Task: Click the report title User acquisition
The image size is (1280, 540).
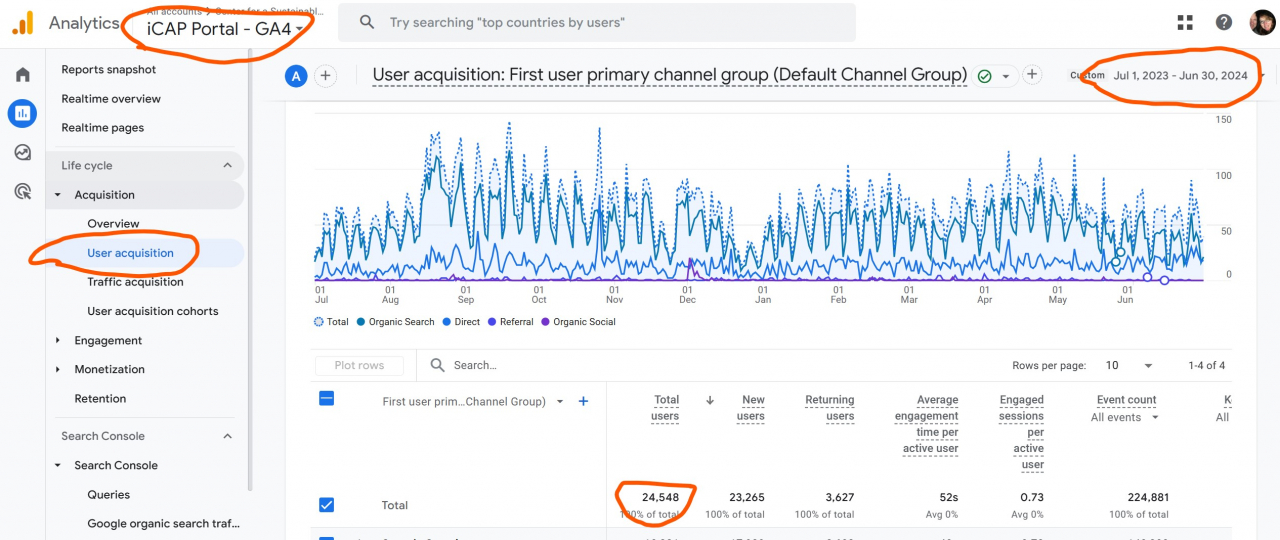Action: click(669, 75)
